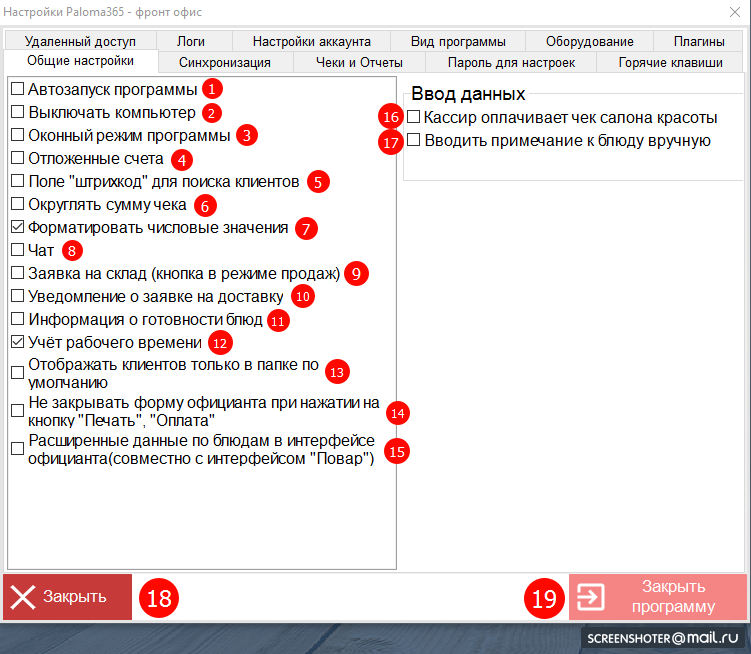Check the Отложенные счета box

[x=18, y=158]
